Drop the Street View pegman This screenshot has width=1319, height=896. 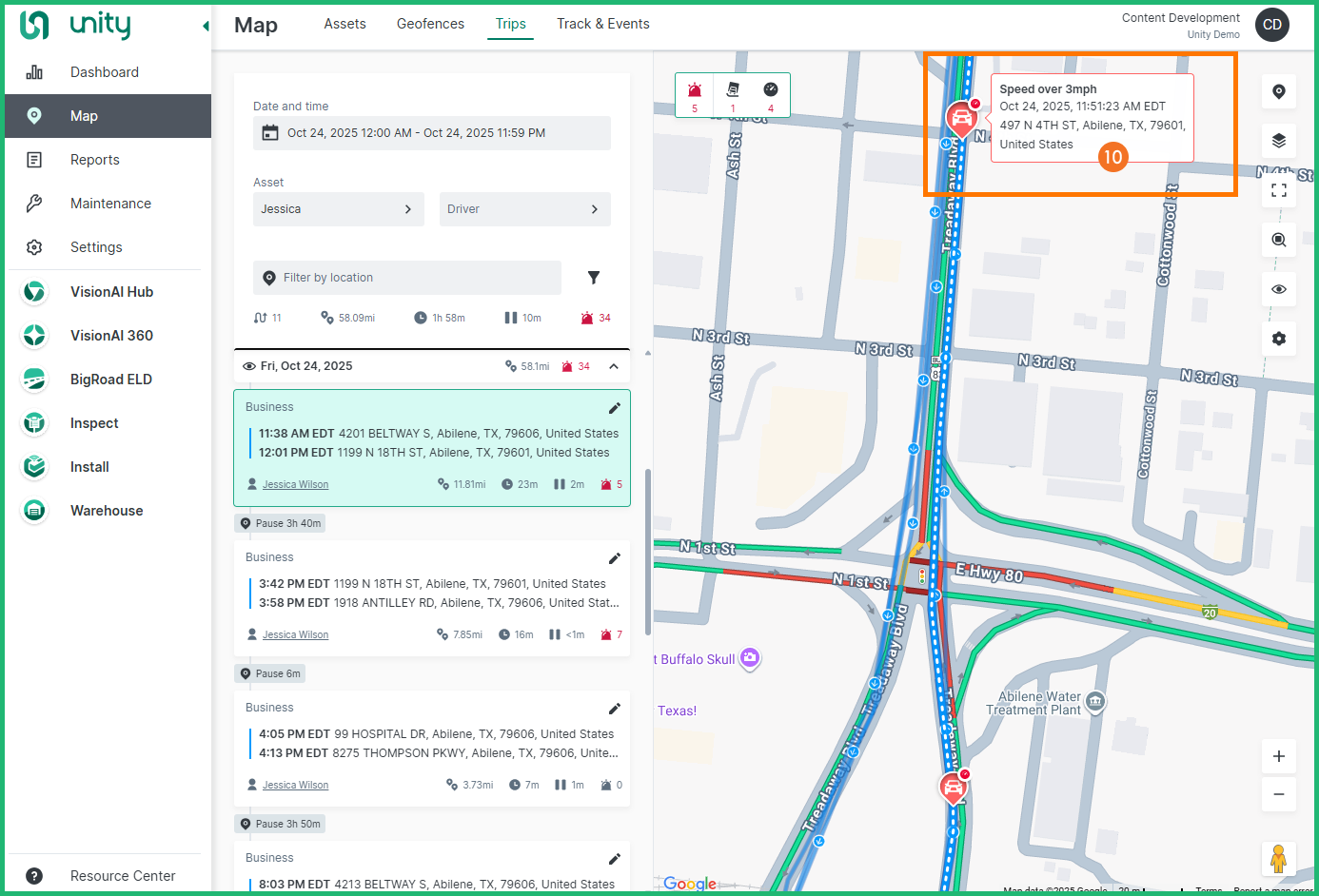(1278, 859)
